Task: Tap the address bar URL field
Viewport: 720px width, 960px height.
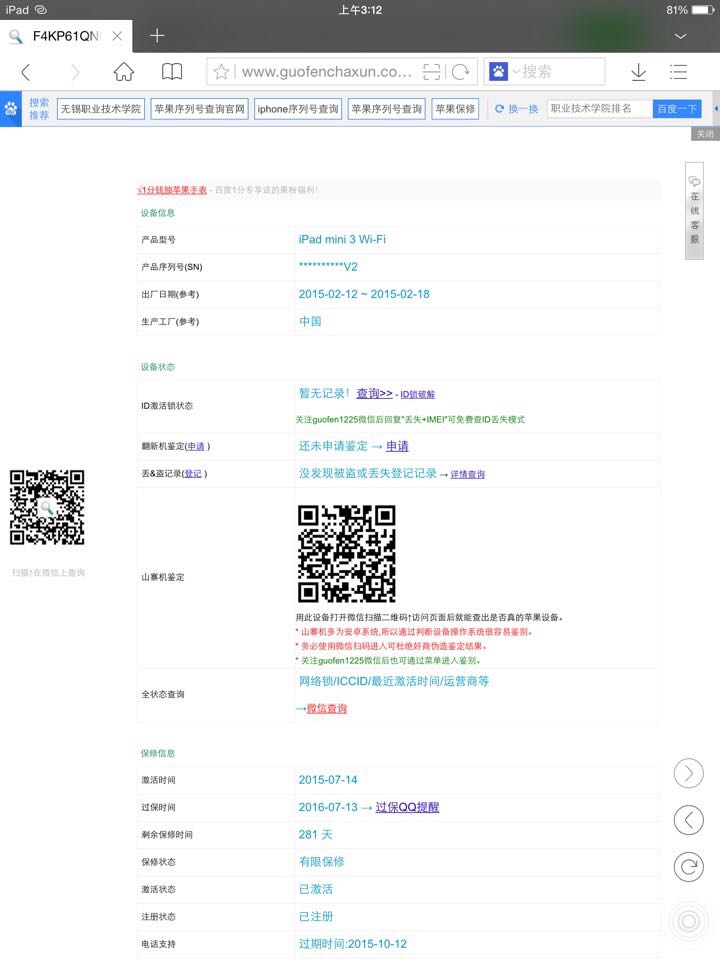Action: [x=326, y=72]
